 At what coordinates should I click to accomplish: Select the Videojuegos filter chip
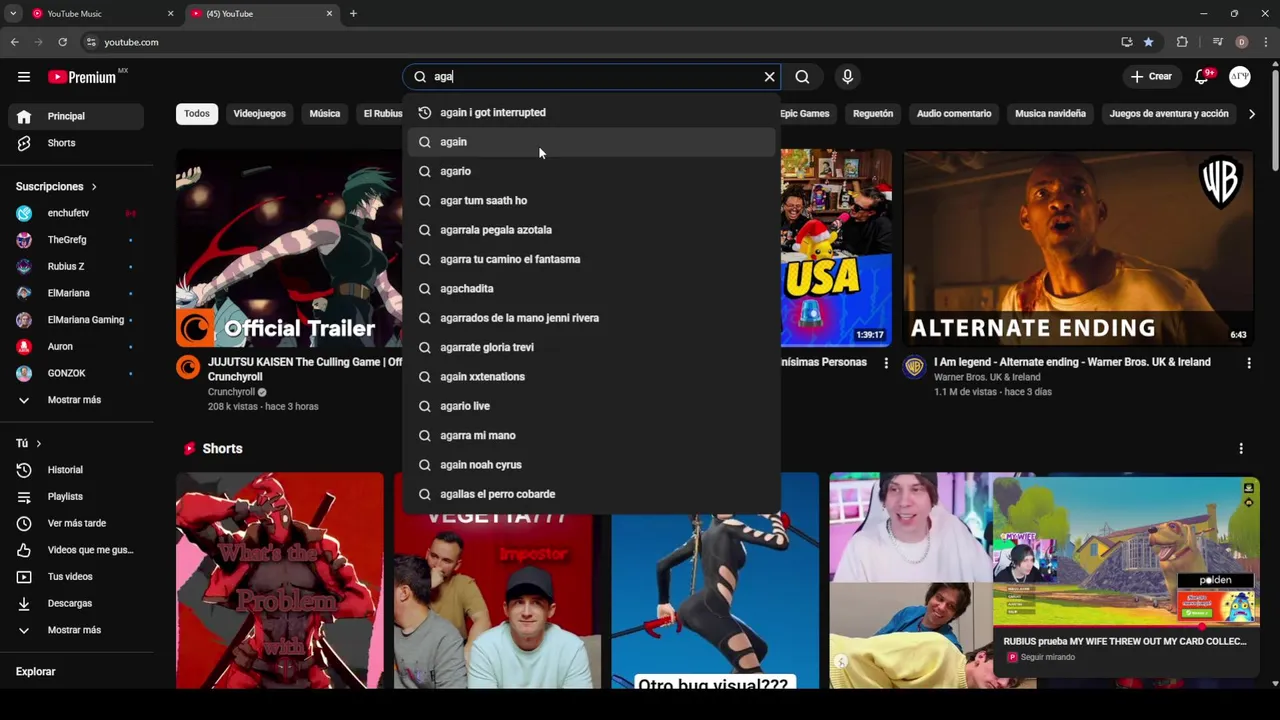(260, 114)
